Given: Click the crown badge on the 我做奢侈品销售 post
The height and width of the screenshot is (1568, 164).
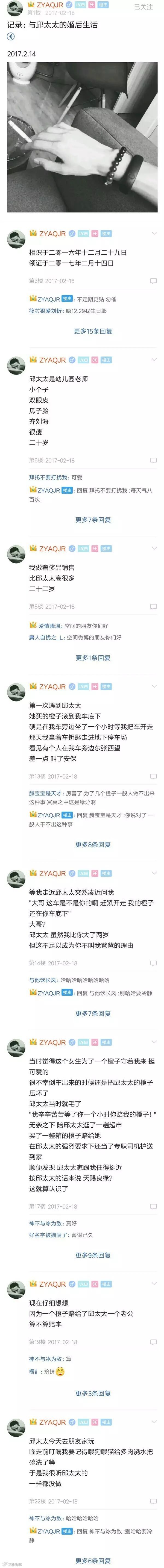Looking at the screenshot, I should (x=34, y=549).
